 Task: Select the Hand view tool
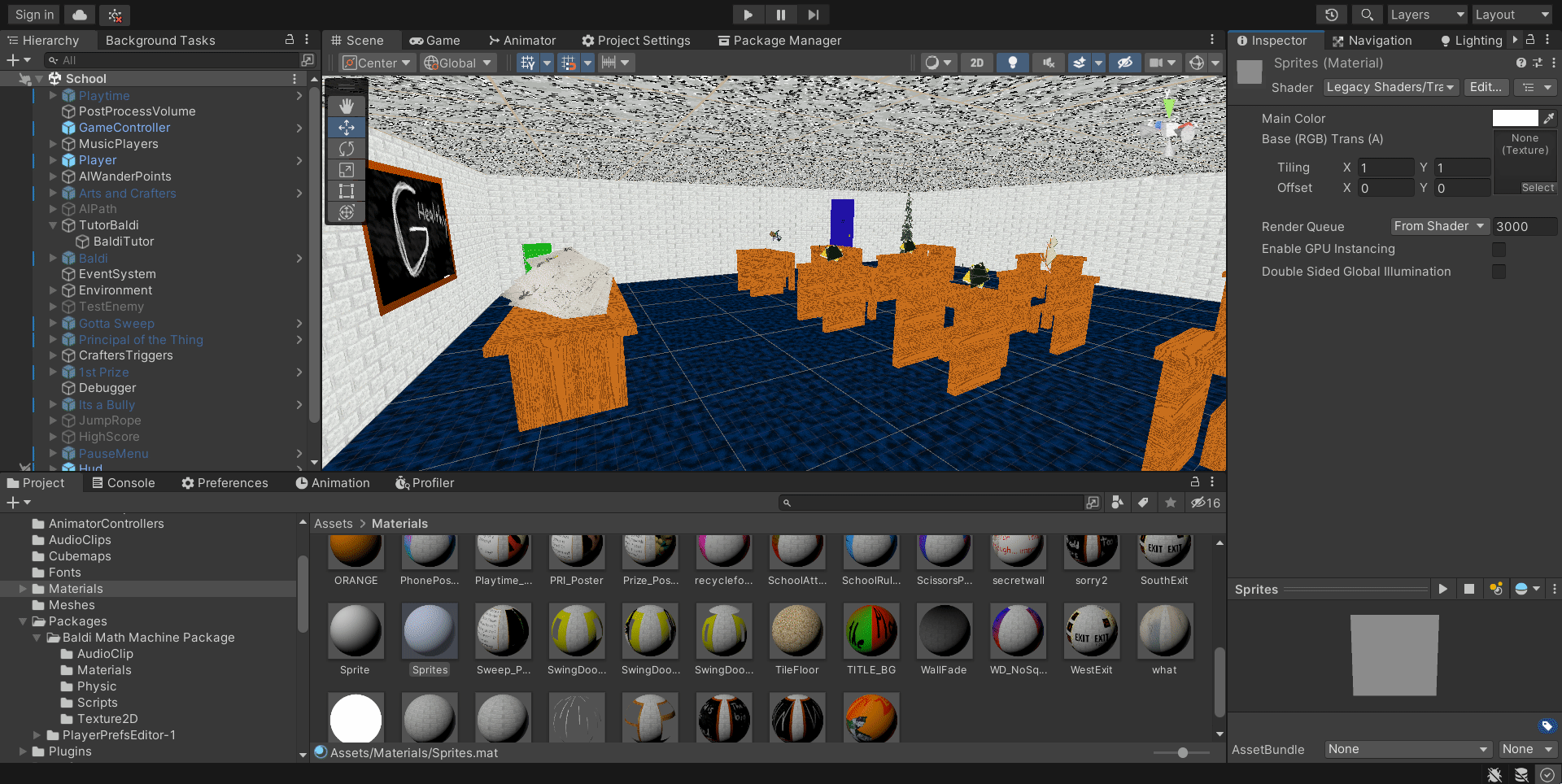coord(347,107)
